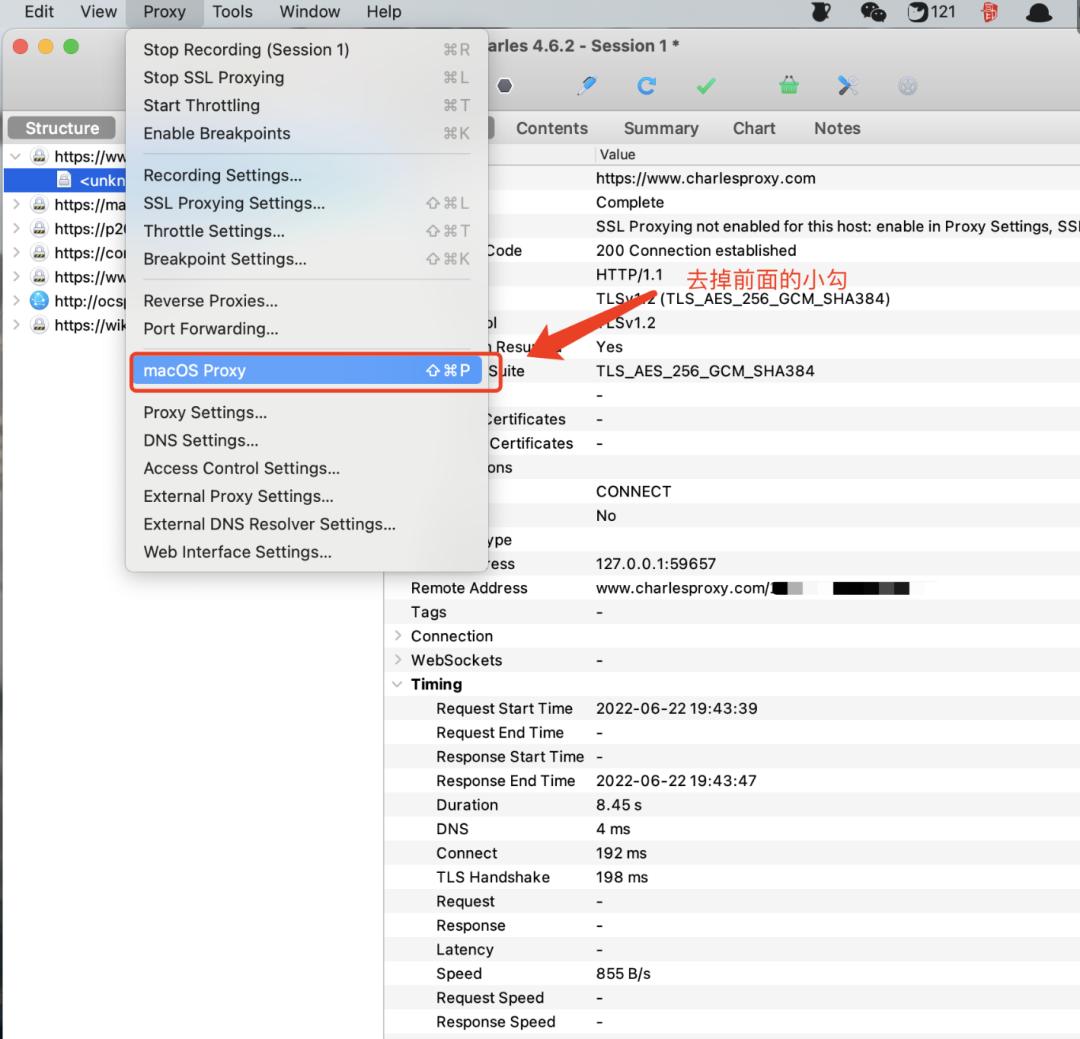Choose Enable Breakpoints
Screen dimensions: 1080x1039
(x=307, y=133)
